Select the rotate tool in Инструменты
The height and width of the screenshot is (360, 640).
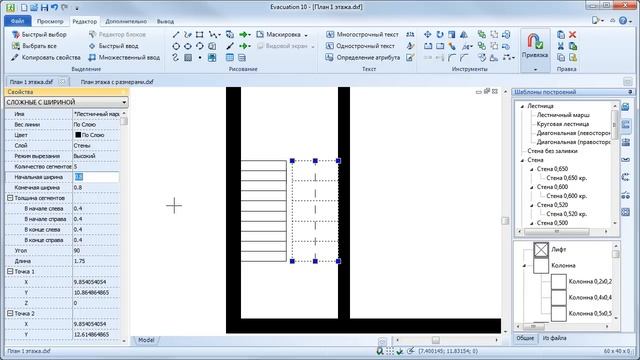[440, 35]
